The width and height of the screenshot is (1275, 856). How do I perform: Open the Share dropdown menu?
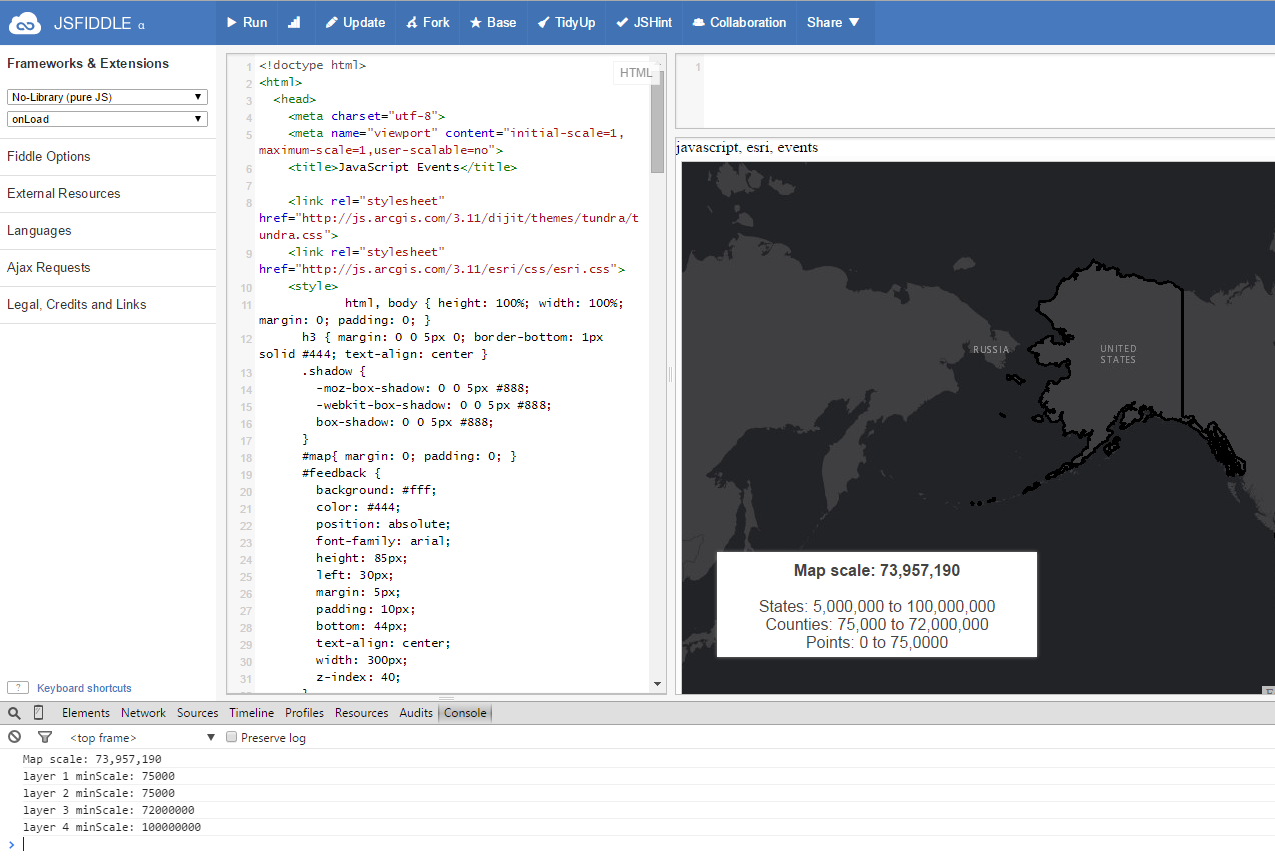point(834,22)
